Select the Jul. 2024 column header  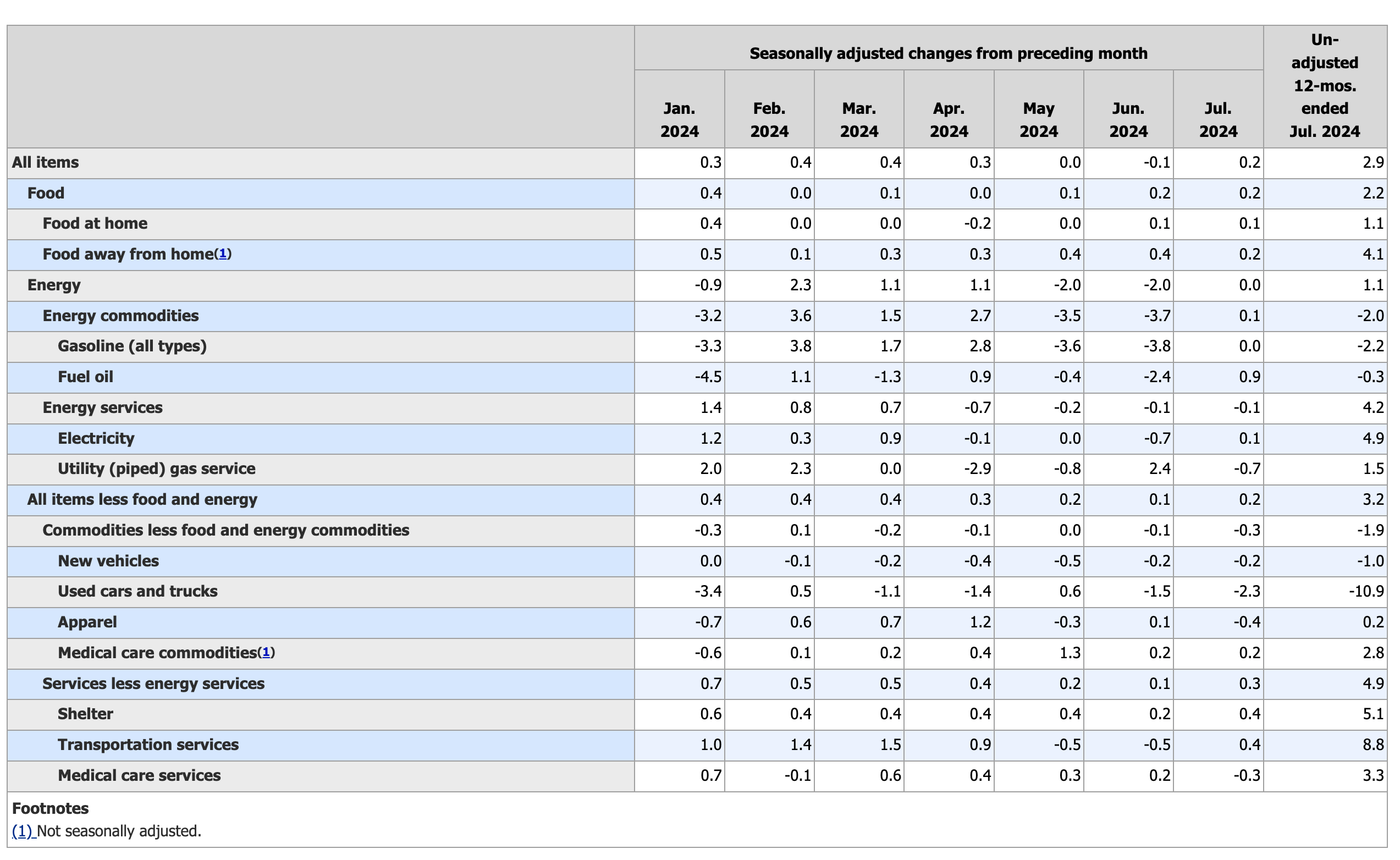(1218, 119)
